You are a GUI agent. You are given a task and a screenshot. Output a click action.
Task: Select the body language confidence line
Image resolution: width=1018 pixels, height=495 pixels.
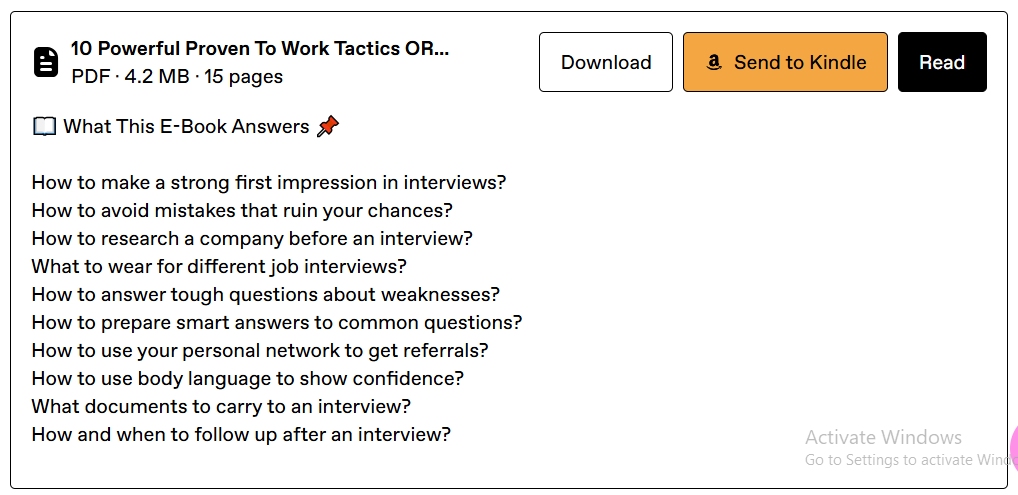click(x=248, y=378)
